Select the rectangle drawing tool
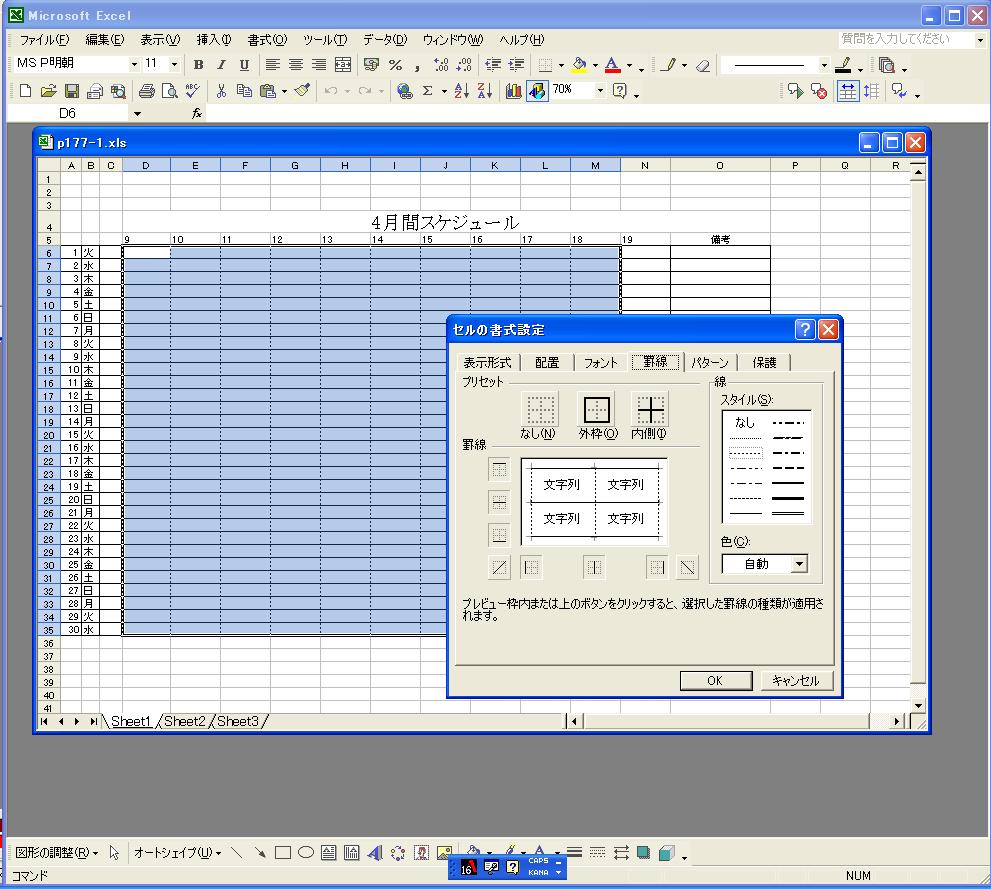991x889 pixels. [x=283, y=853]
